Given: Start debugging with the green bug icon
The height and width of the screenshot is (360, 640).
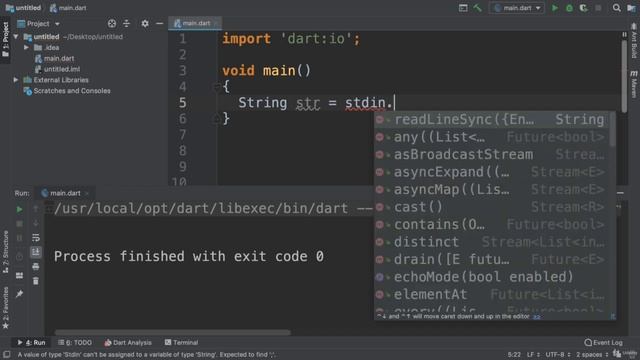Looking at the screenshot, I should (x=569, y=8).
